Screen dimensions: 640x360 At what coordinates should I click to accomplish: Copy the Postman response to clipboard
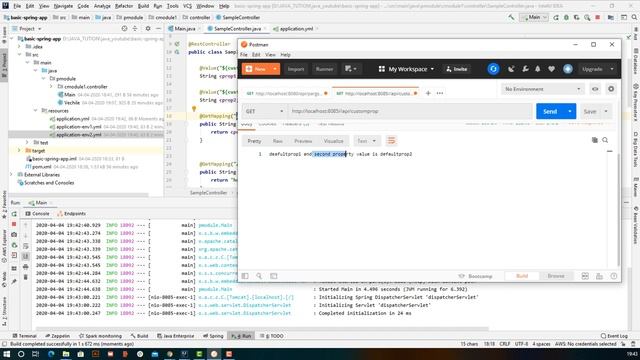click(595, 140)
